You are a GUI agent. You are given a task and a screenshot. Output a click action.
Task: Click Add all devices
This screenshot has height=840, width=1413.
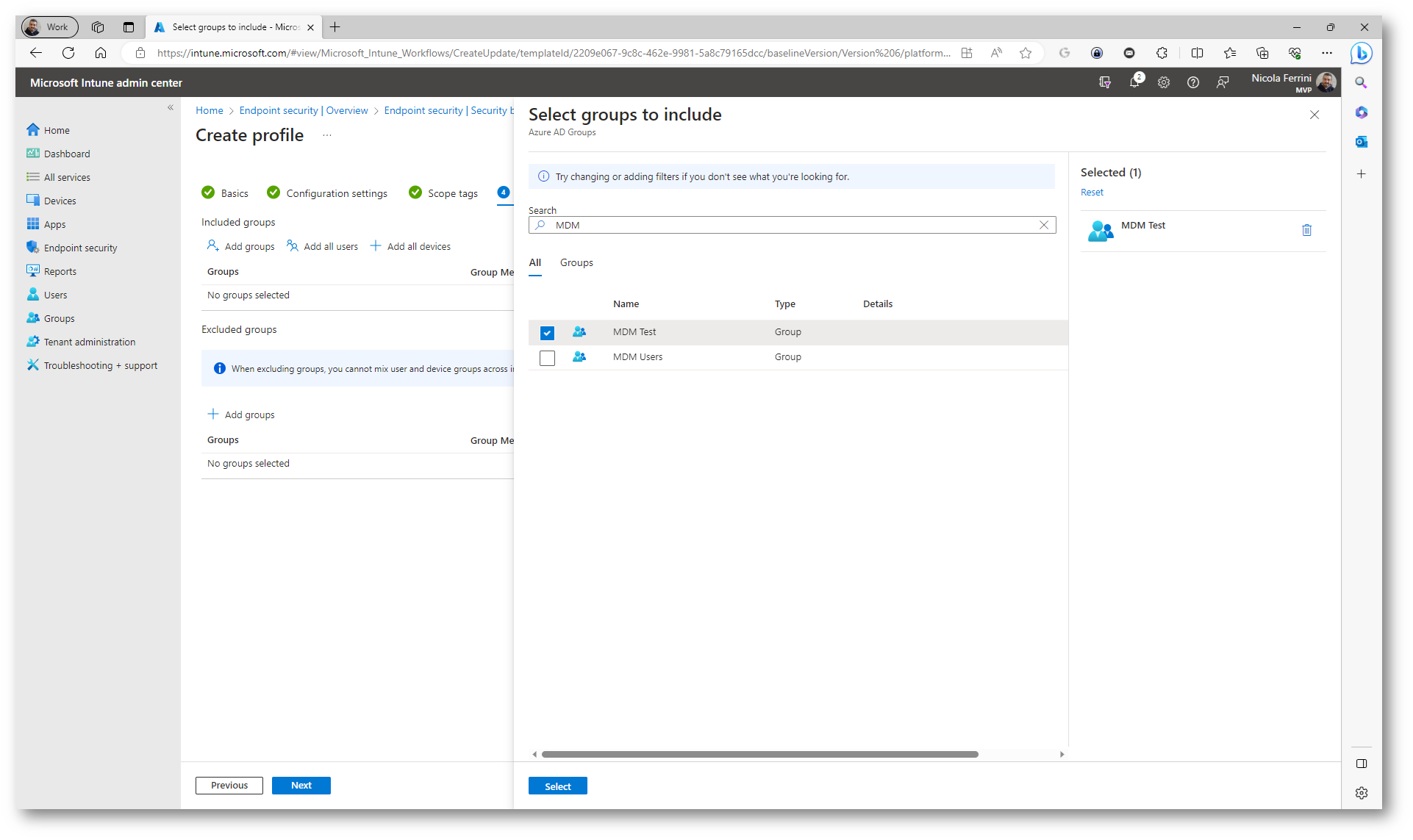(411, 246)
